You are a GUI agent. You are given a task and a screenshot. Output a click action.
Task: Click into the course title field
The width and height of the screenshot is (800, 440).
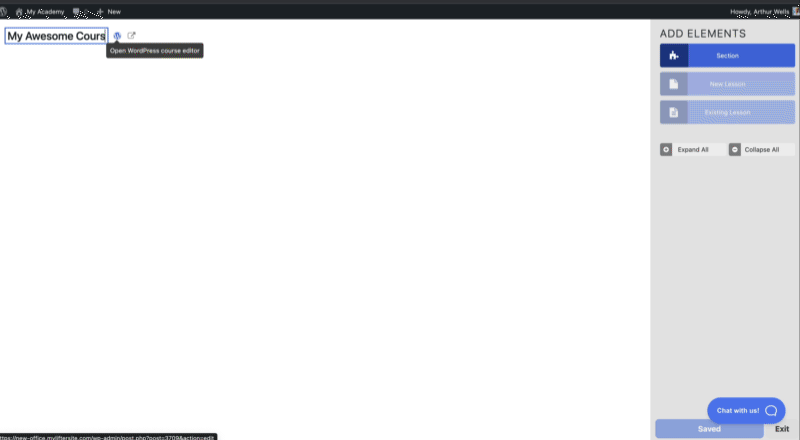(x=56, y=36)
